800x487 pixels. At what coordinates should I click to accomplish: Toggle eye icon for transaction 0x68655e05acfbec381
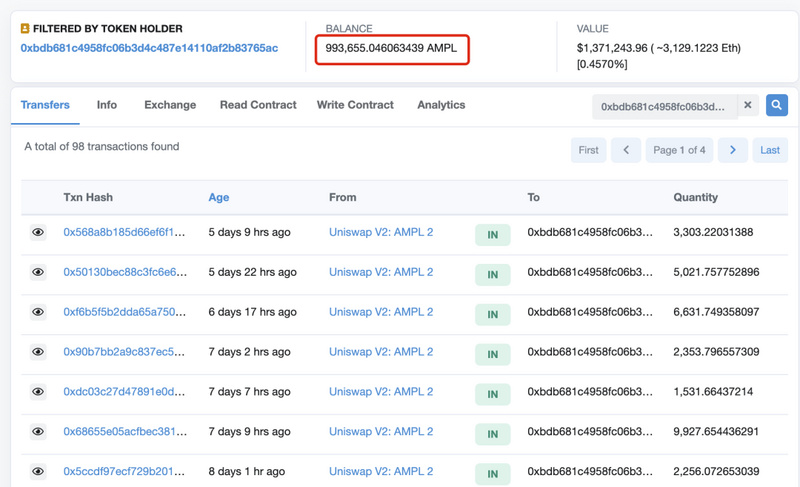click(38, 431)
